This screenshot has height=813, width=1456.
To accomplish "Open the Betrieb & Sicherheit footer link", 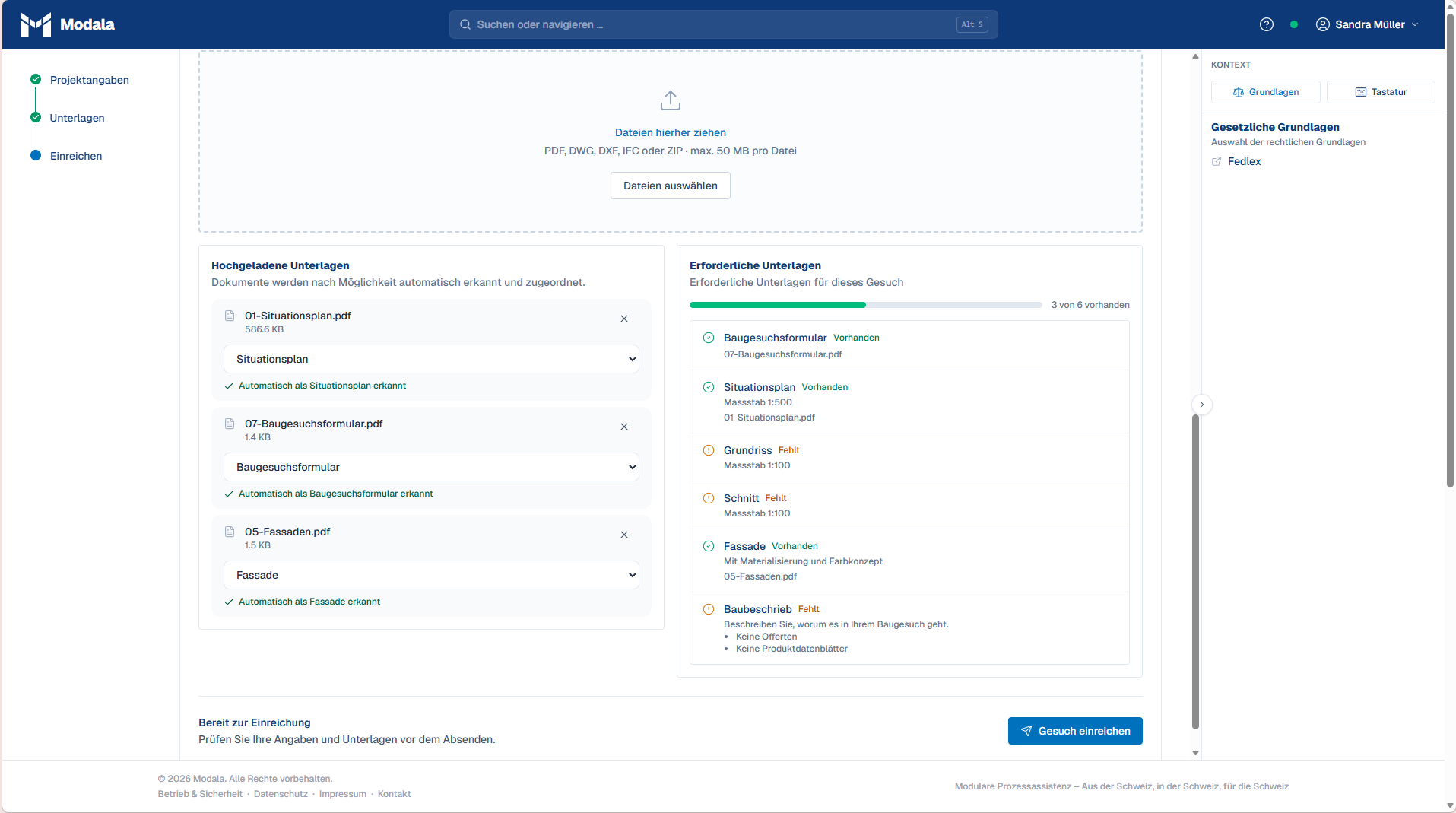I will [x=200, y=794].
